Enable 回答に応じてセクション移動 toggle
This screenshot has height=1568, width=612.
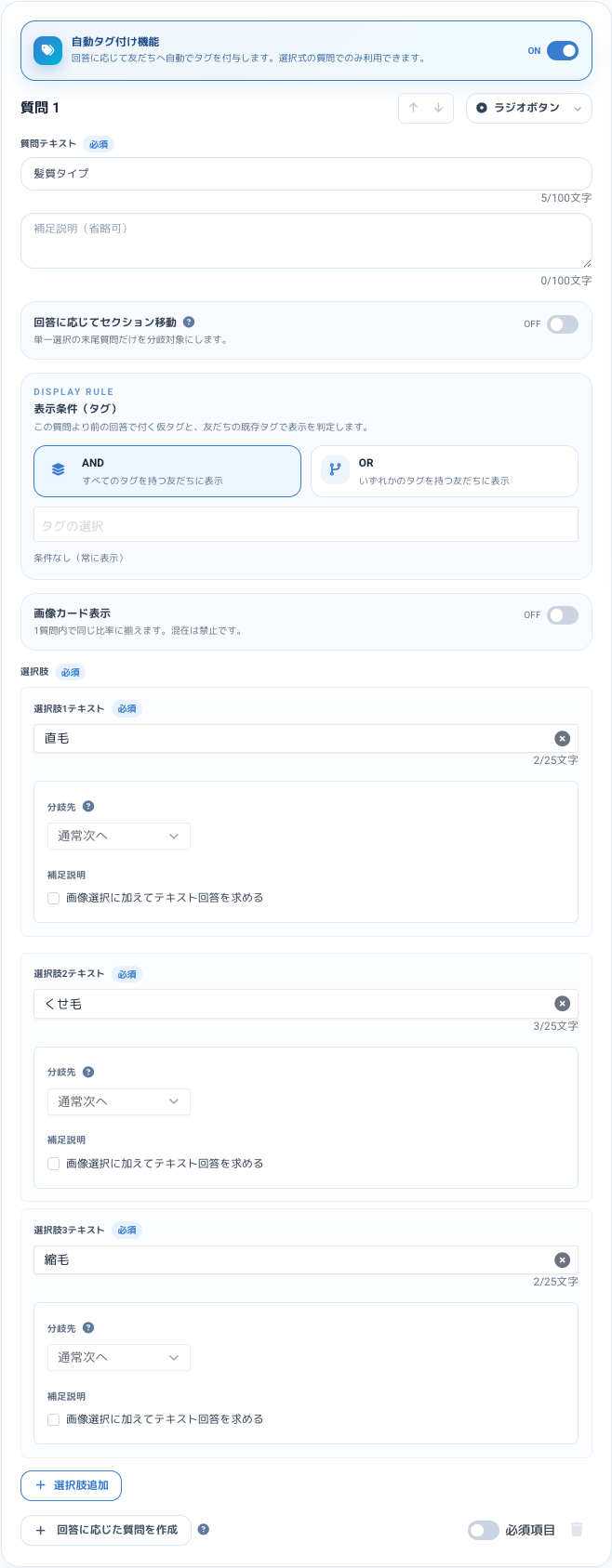point(562,324)
